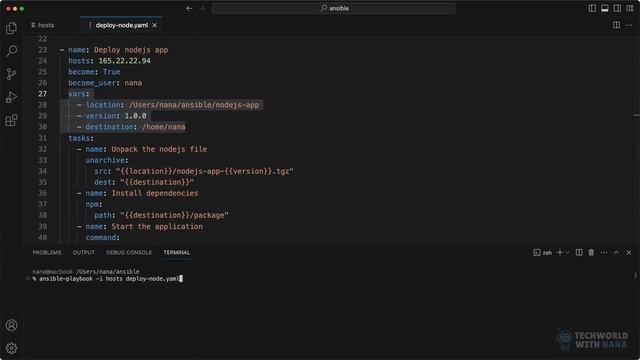Click 'Start the application' task name

tap(157, 226)
